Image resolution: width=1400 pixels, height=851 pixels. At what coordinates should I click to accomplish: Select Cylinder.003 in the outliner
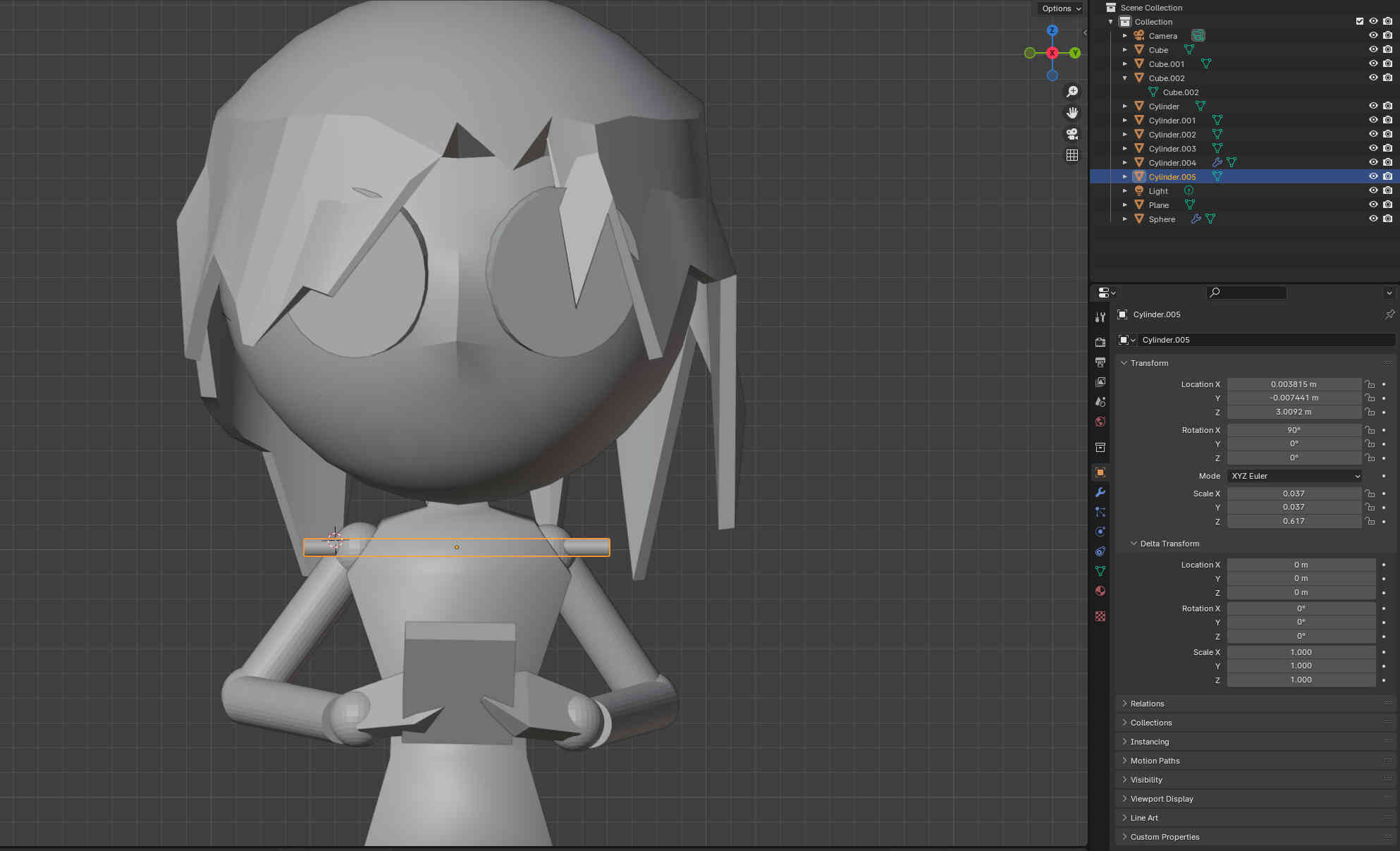click(1172, 148)
